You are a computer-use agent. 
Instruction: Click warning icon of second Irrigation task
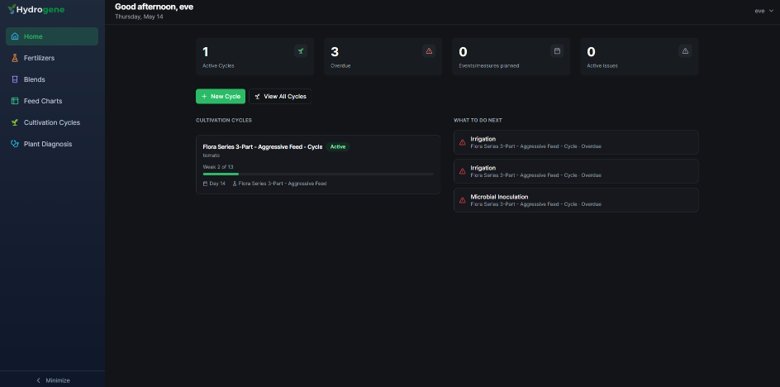coord(462,172)
